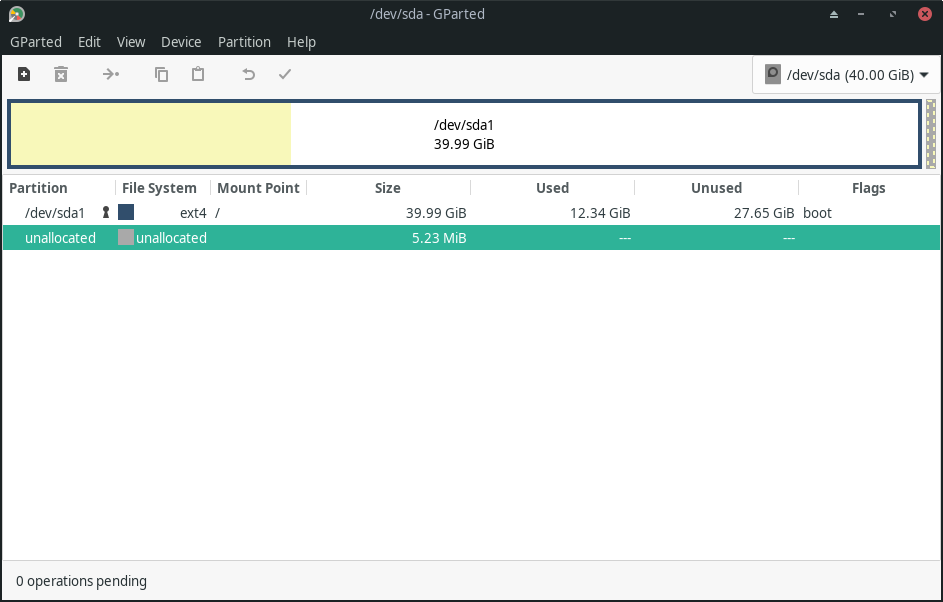Click the Apply all operations checkmark icon
Image resolution: width=943 pixels, height=602 pixels.
tap(285, 74)
